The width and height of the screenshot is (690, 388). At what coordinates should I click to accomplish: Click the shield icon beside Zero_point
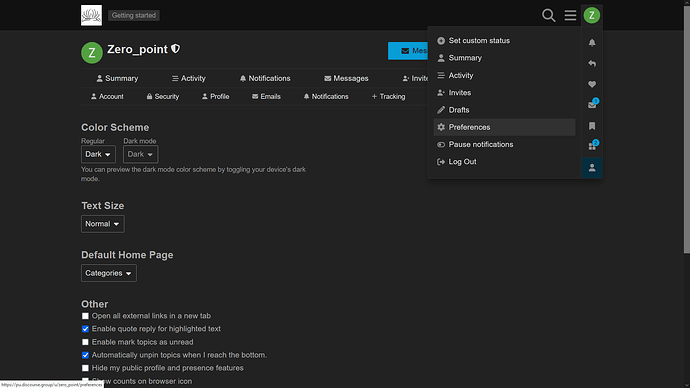pos(176,49)
